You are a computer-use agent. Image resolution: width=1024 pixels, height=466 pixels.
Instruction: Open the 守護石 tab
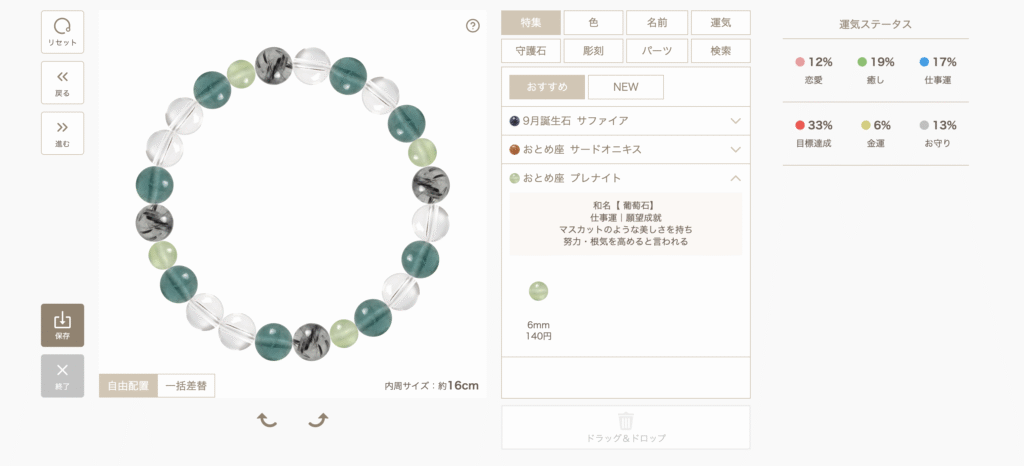(x=531, y=51)
